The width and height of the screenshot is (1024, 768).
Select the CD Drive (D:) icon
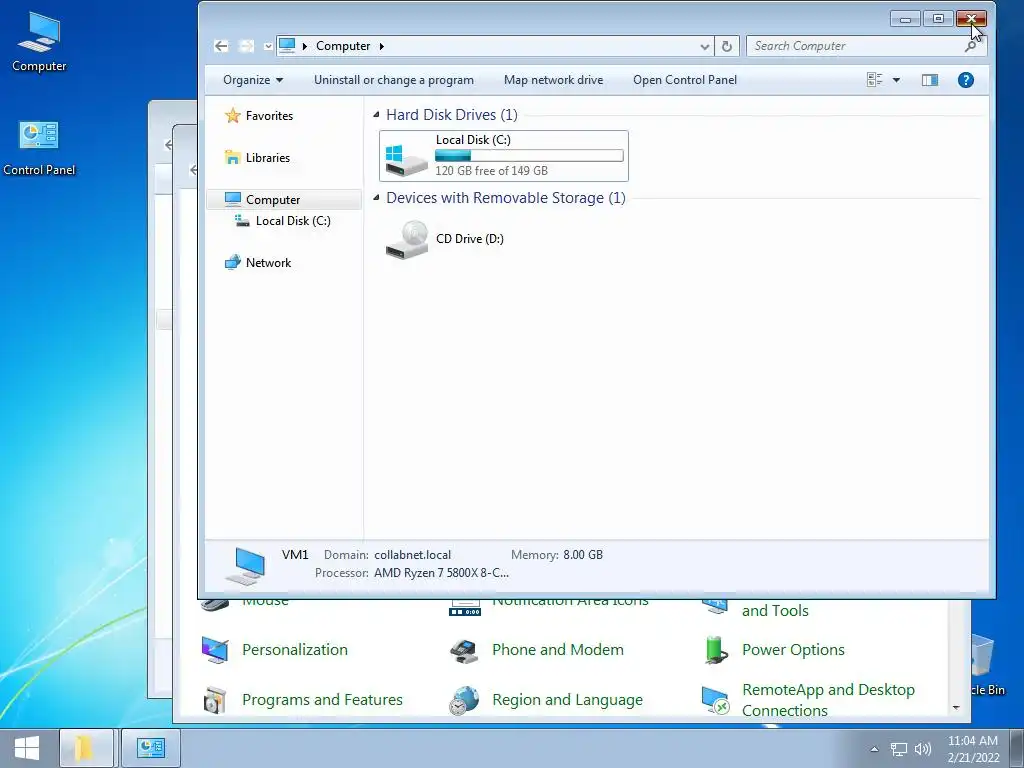(406, 239)
